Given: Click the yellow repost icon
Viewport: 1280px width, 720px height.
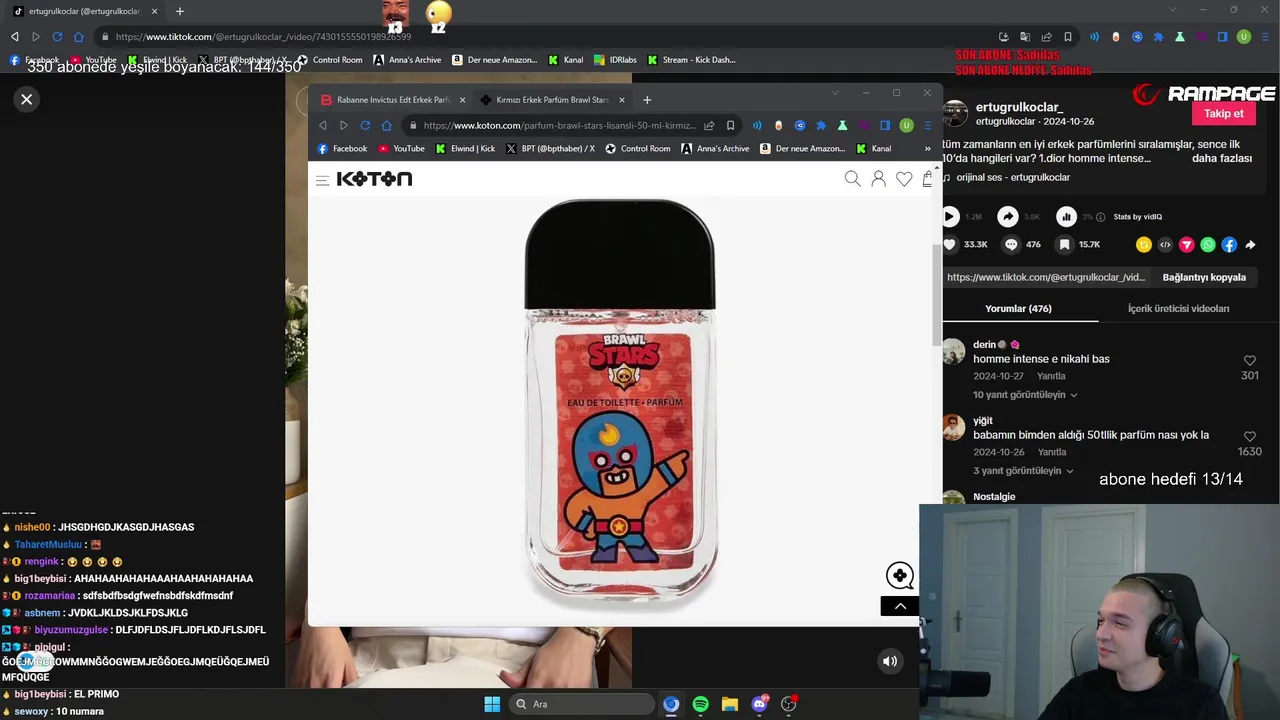Looking at the screenshot, I should [1144, 244].
